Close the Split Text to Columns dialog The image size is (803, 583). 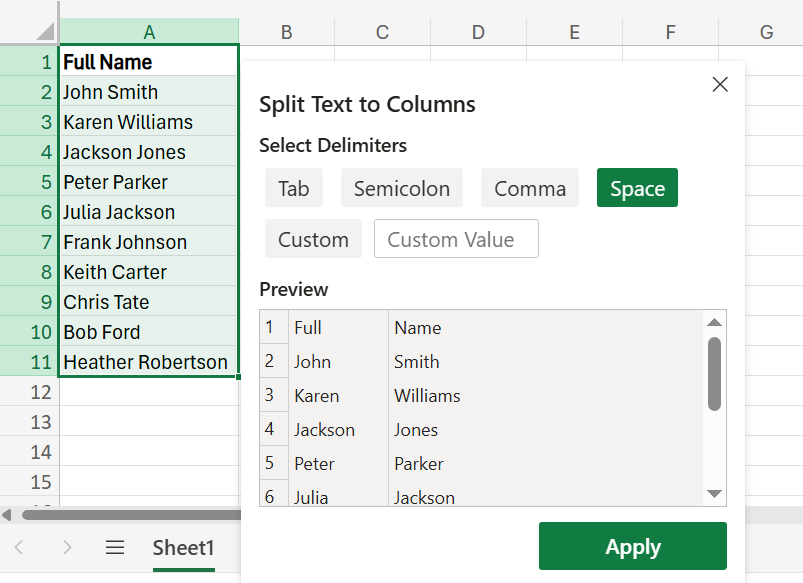(720, 84)
